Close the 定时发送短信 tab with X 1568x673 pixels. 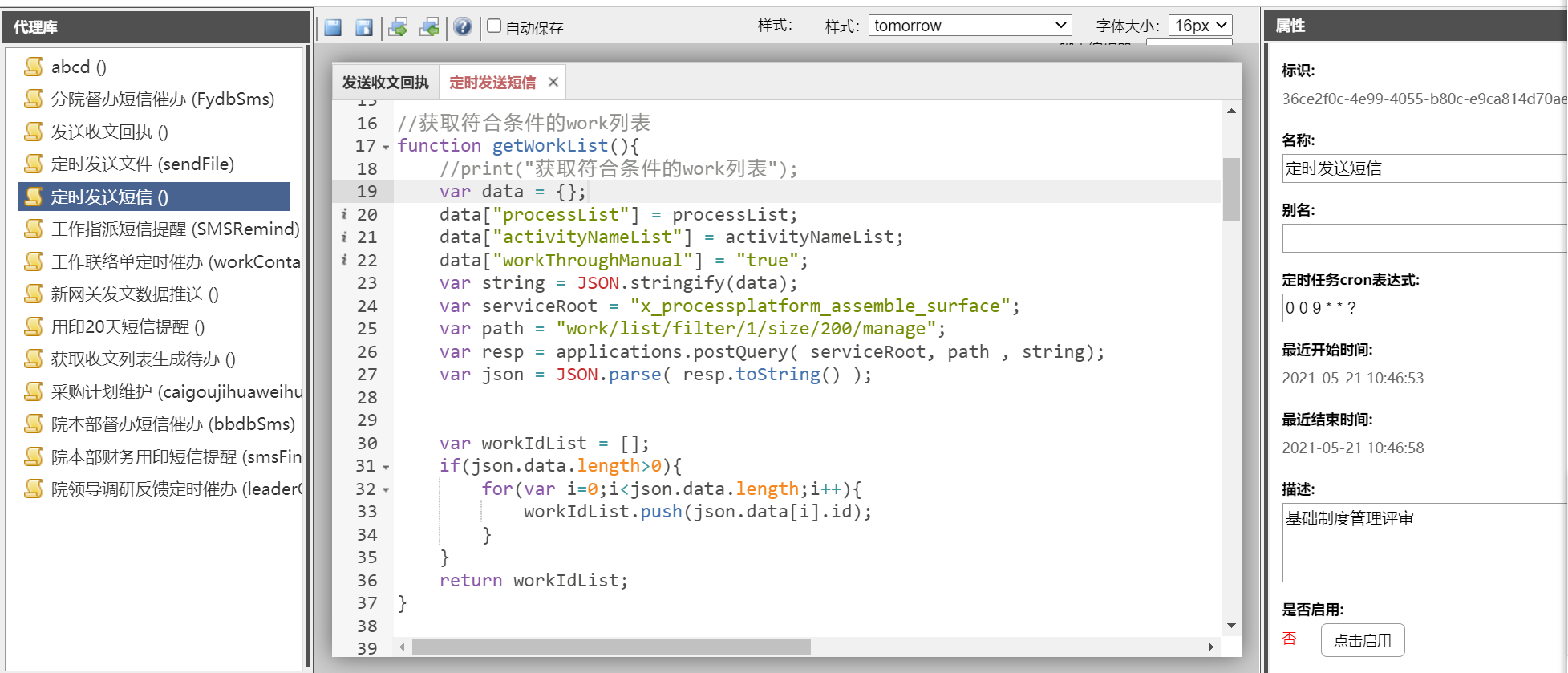(553, 82)
